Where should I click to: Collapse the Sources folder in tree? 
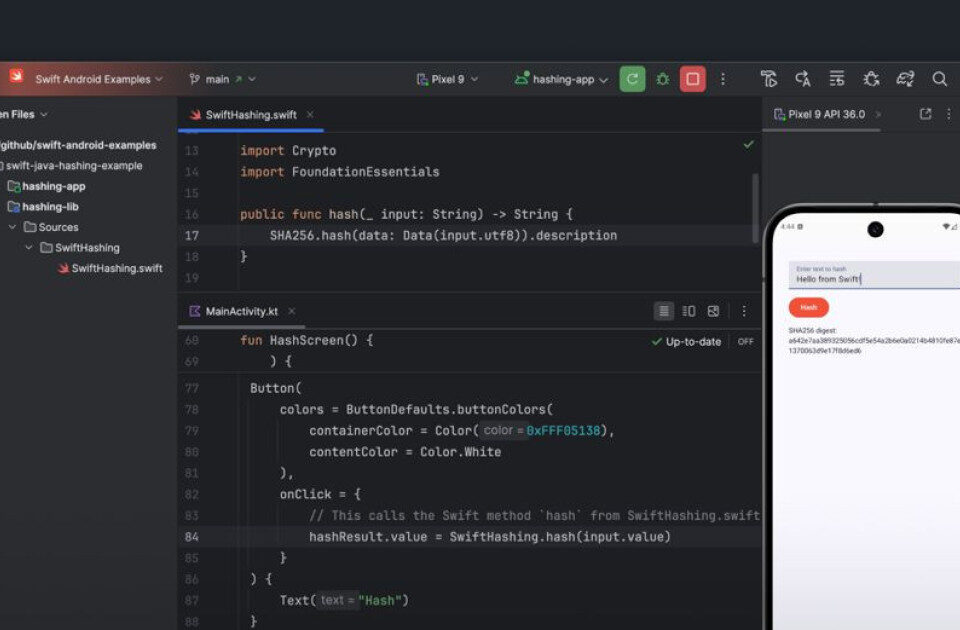tap(13, 227)
